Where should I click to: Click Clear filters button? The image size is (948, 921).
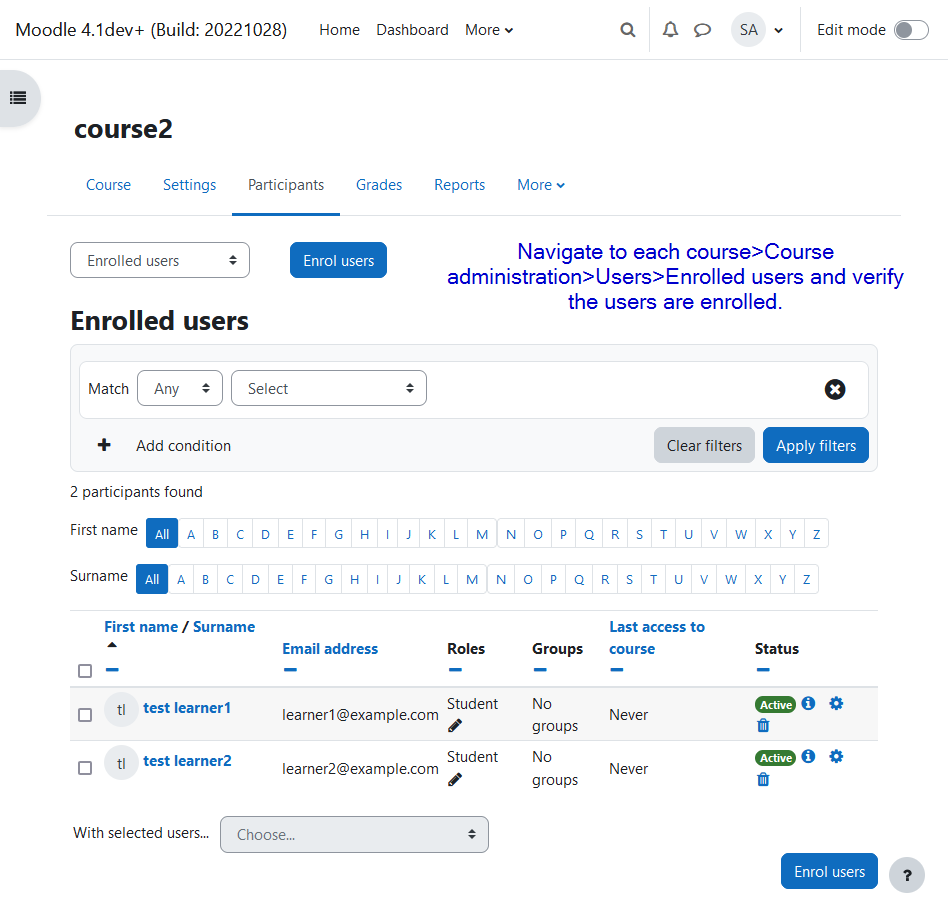pos(704,445)
